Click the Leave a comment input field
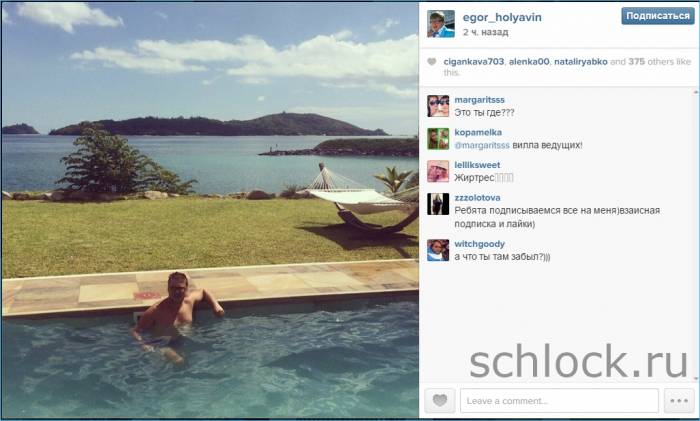Viewport: 700px width, 421px height. coord(559,400)
